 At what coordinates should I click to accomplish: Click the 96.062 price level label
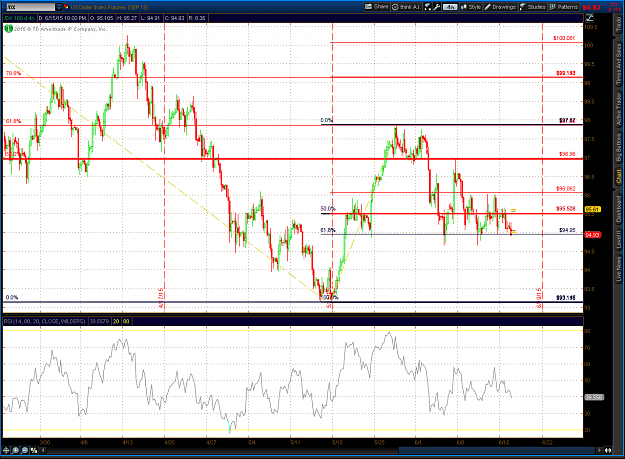(566, 188)
